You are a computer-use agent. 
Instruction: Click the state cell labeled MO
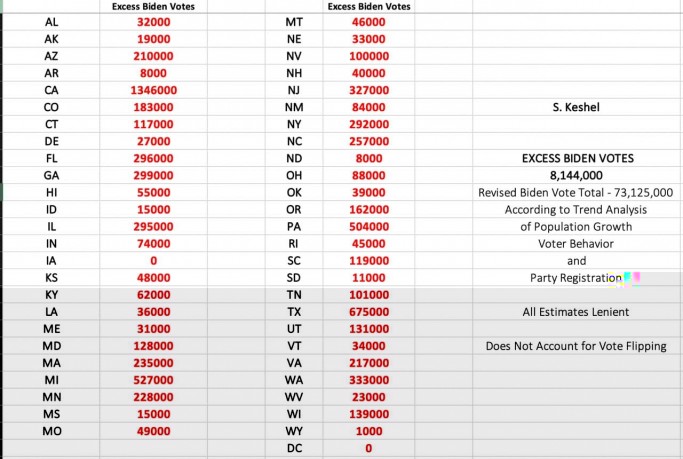pos(51,431)
